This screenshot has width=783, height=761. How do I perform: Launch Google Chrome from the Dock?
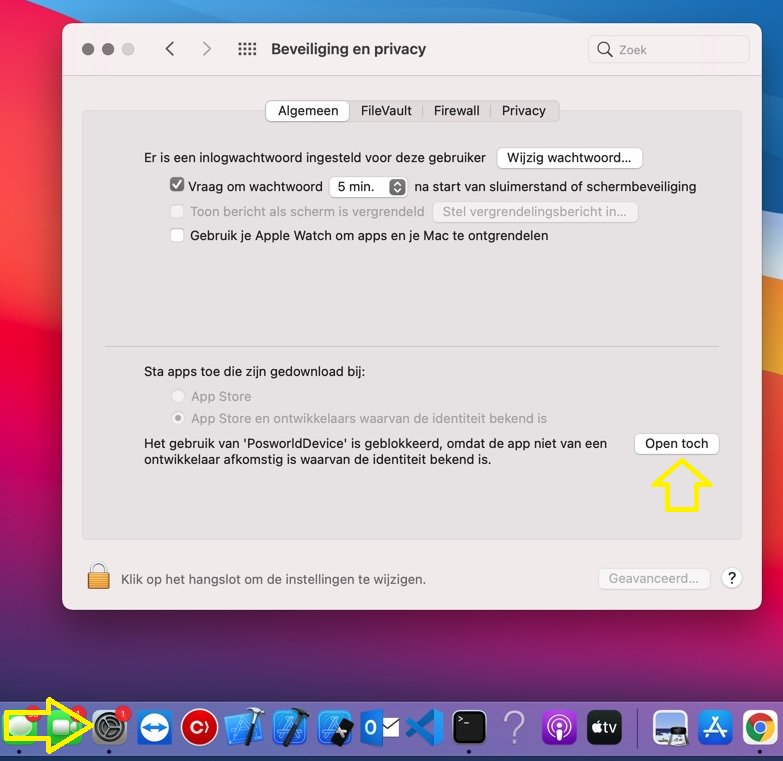coord(761,728)
